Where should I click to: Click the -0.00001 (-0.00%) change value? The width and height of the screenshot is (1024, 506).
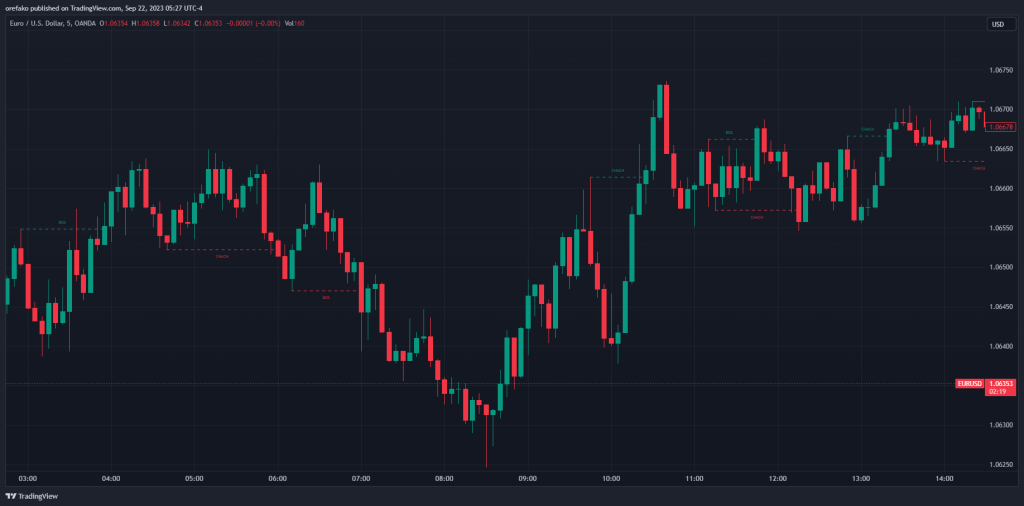click(257, 23)
